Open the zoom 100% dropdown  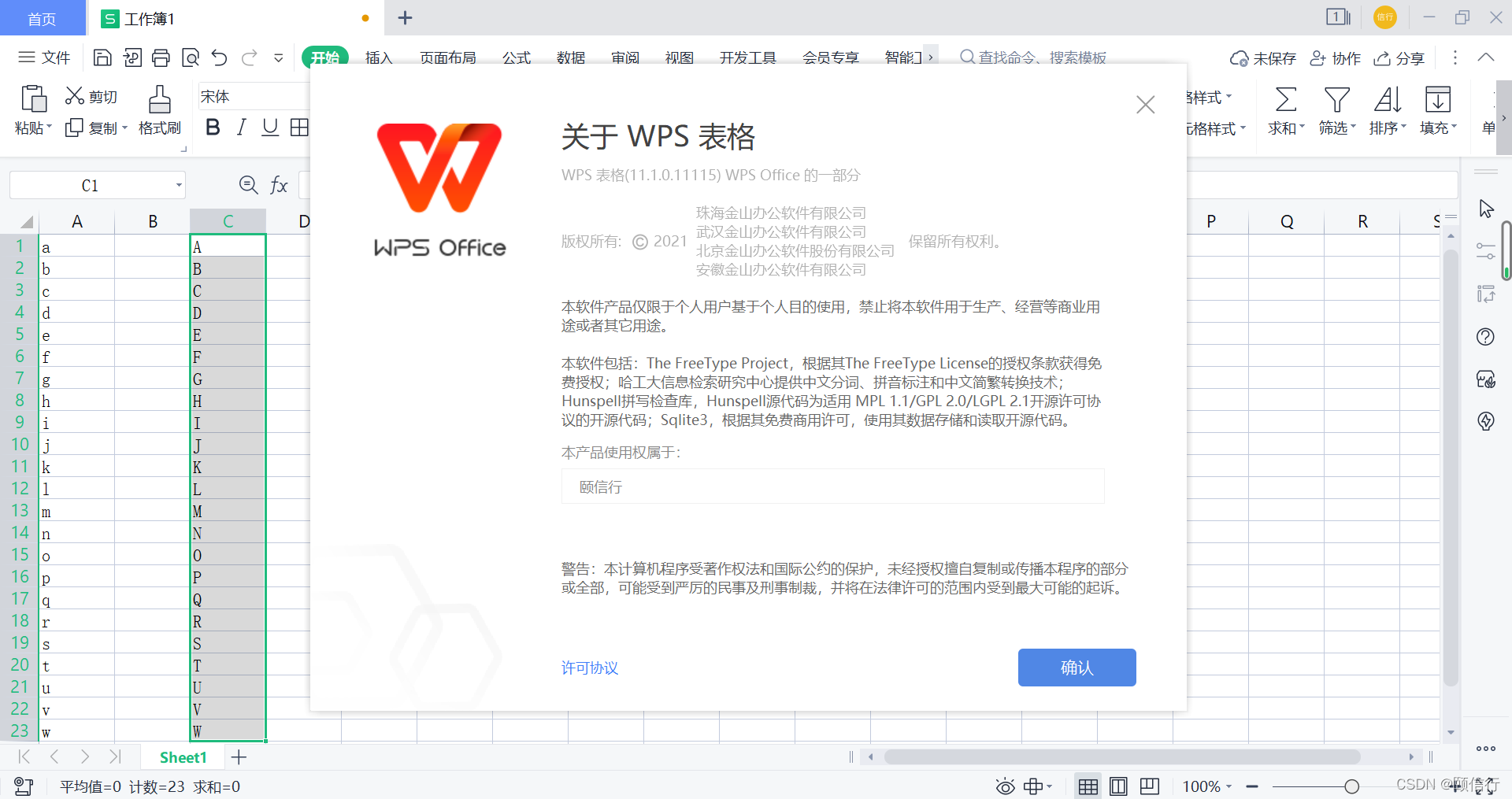point(1228,786)
